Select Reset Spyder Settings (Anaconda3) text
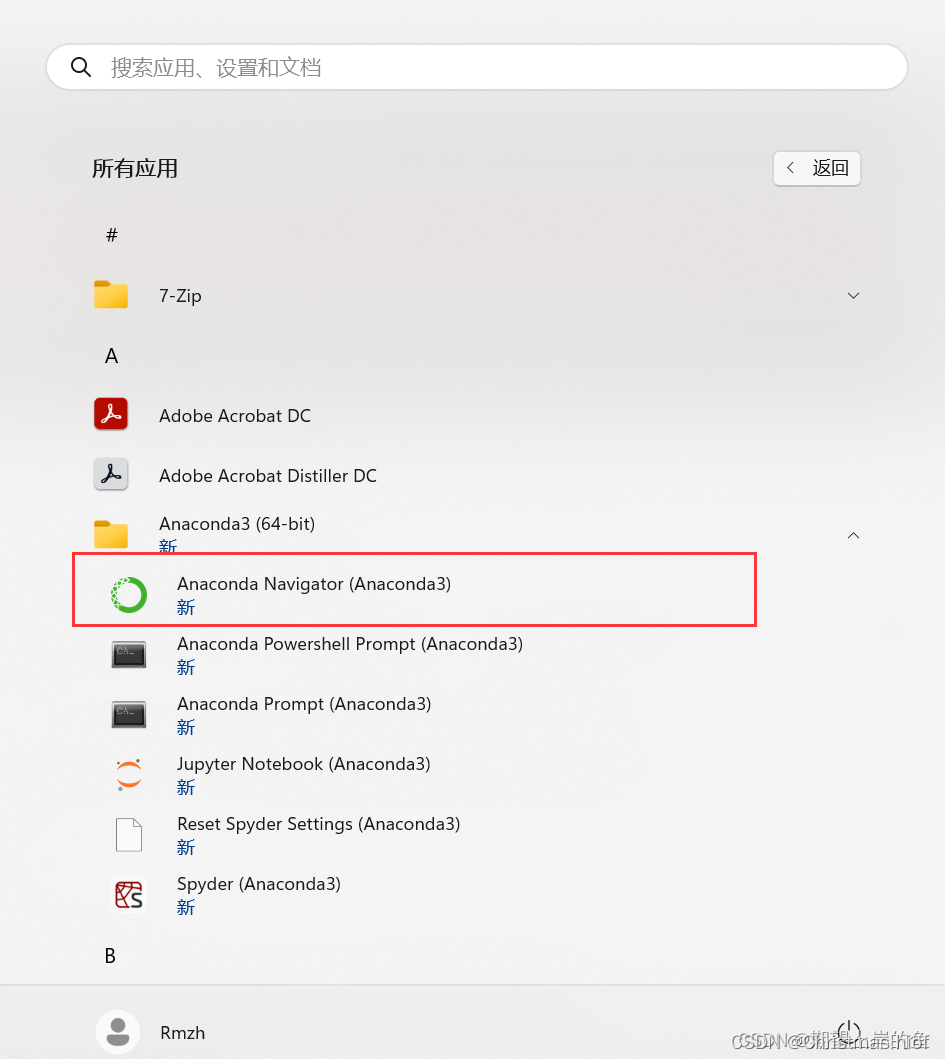945x1059 pixels. point(318,825)
